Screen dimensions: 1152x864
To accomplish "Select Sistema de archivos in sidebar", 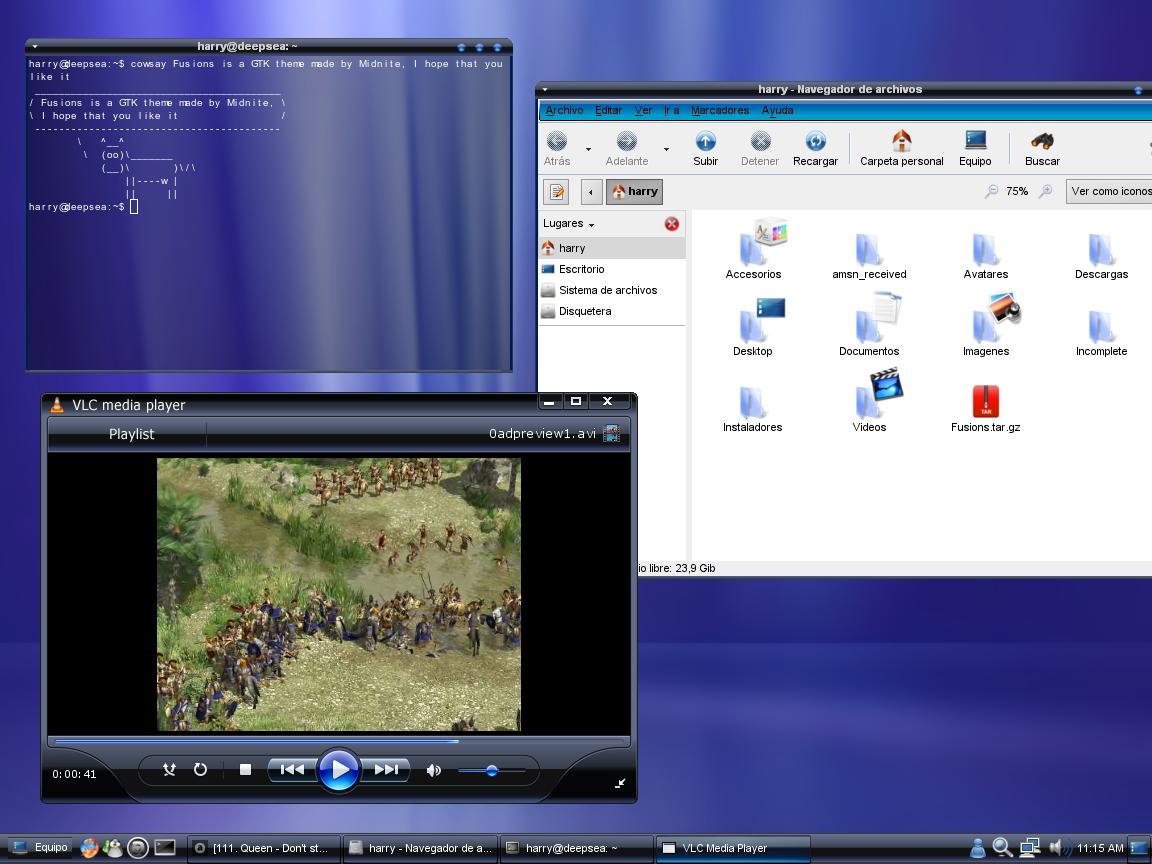I will (612, 290).
